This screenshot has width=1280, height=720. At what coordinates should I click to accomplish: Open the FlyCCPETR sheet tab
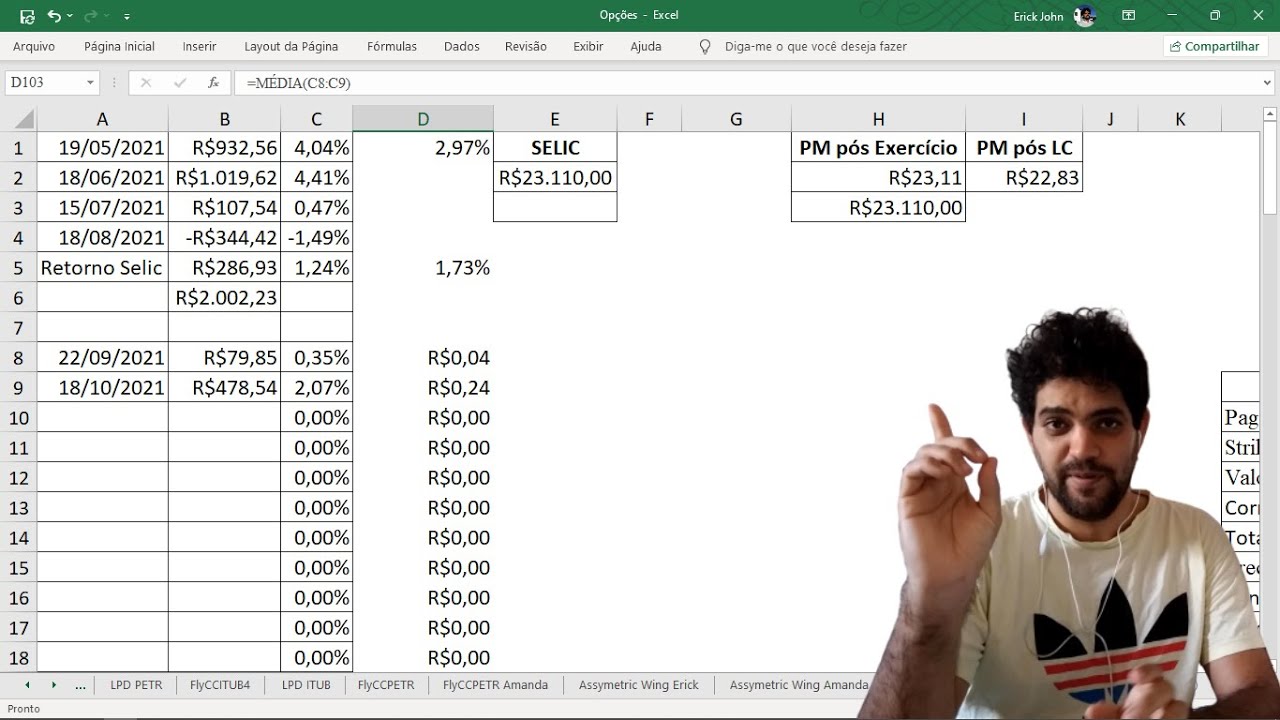(386, 685)
